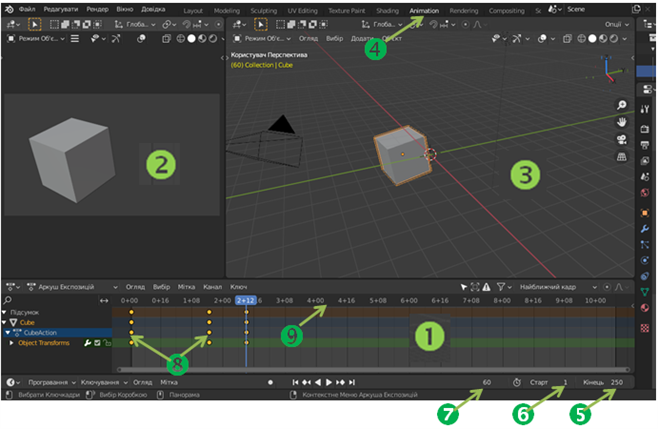Click current frame indicator 2+12
This screenshot has width=658, height=429.
pos(246,301)
